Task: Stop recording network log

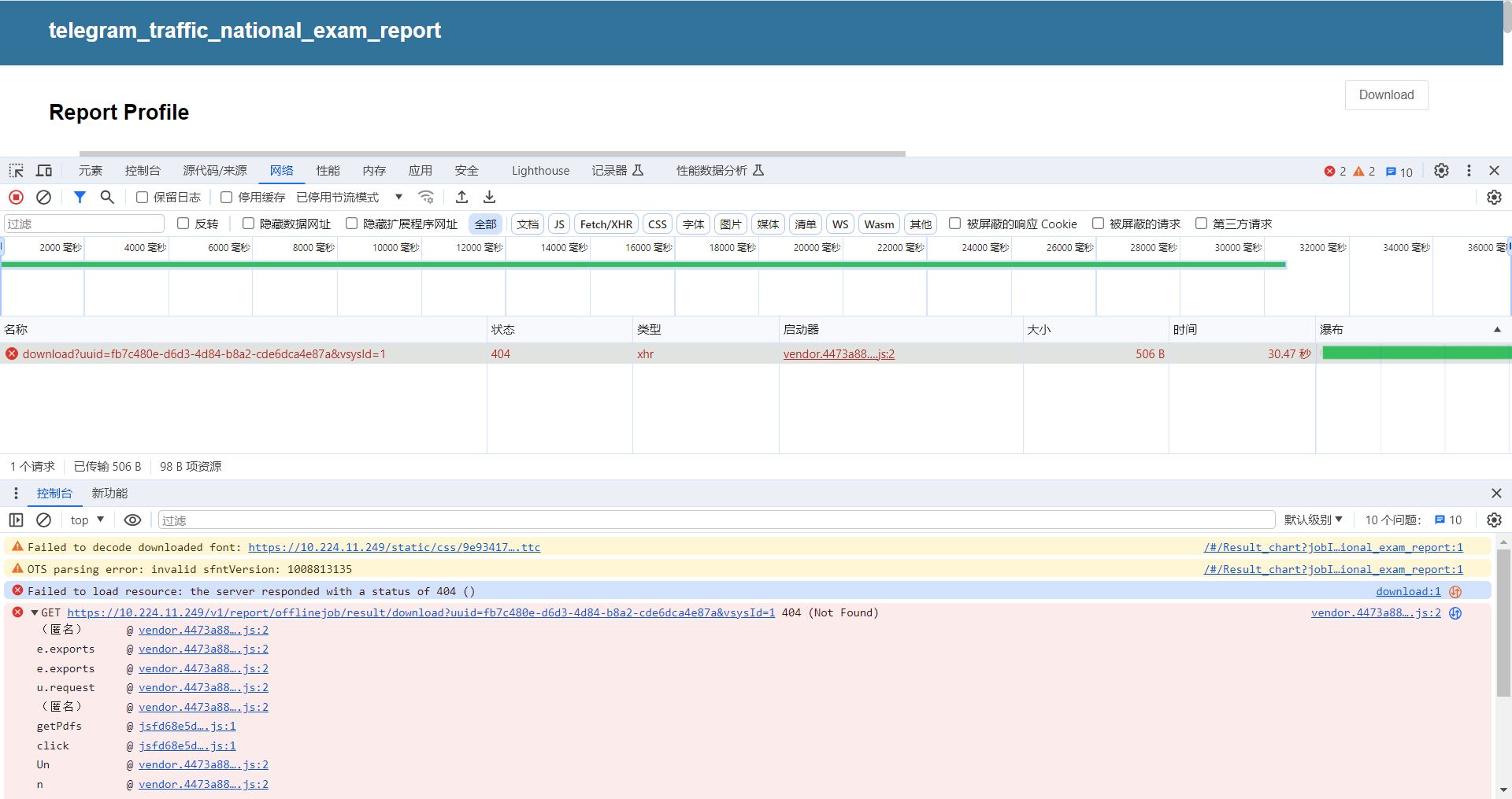Action: [x=16, y=198]
